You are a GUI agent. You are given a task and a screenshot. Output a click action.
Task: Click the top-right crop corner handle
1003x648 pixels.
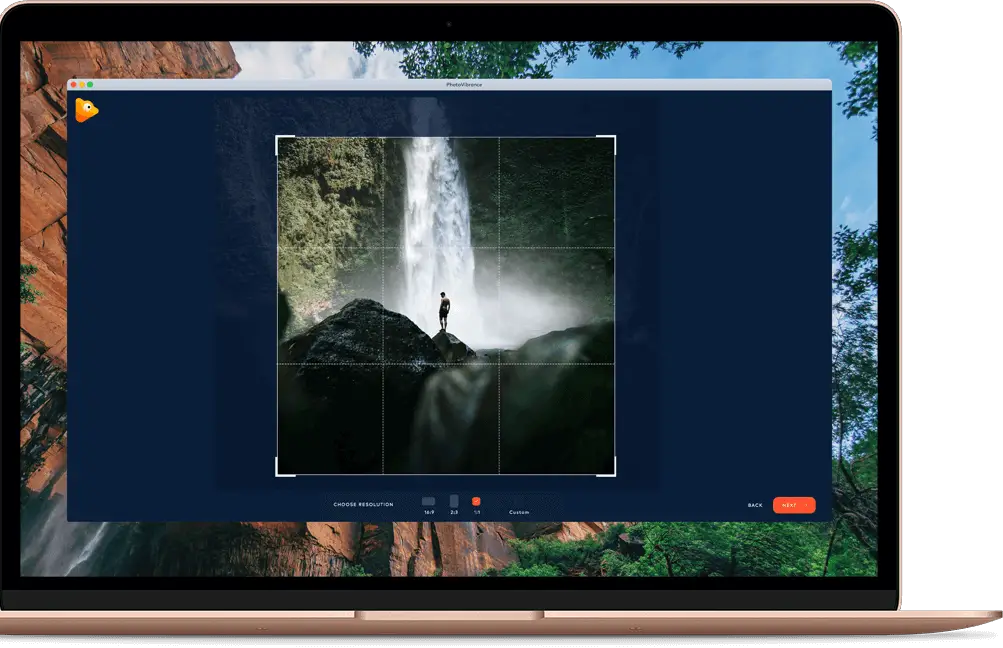click(612, 139)
